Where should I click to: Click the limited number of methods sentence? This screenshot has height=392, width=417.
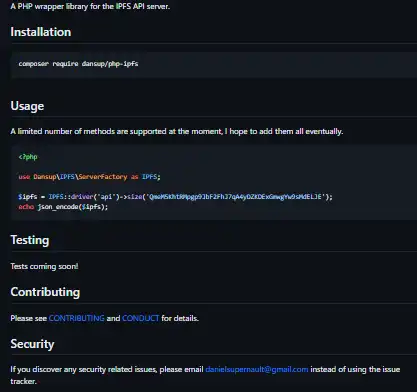tap(177, 131)
